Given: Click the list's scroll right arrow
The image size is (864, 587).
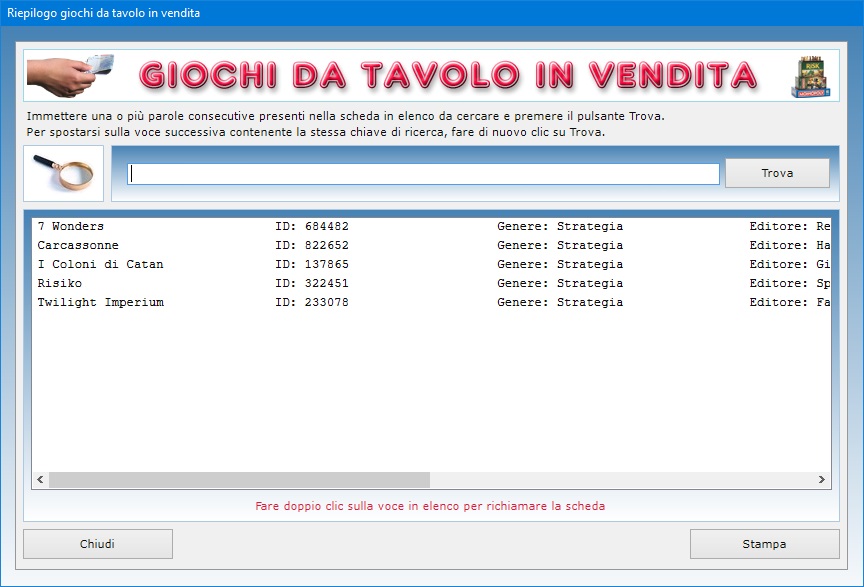Looking at the screenshot, I should pos(822,480).
